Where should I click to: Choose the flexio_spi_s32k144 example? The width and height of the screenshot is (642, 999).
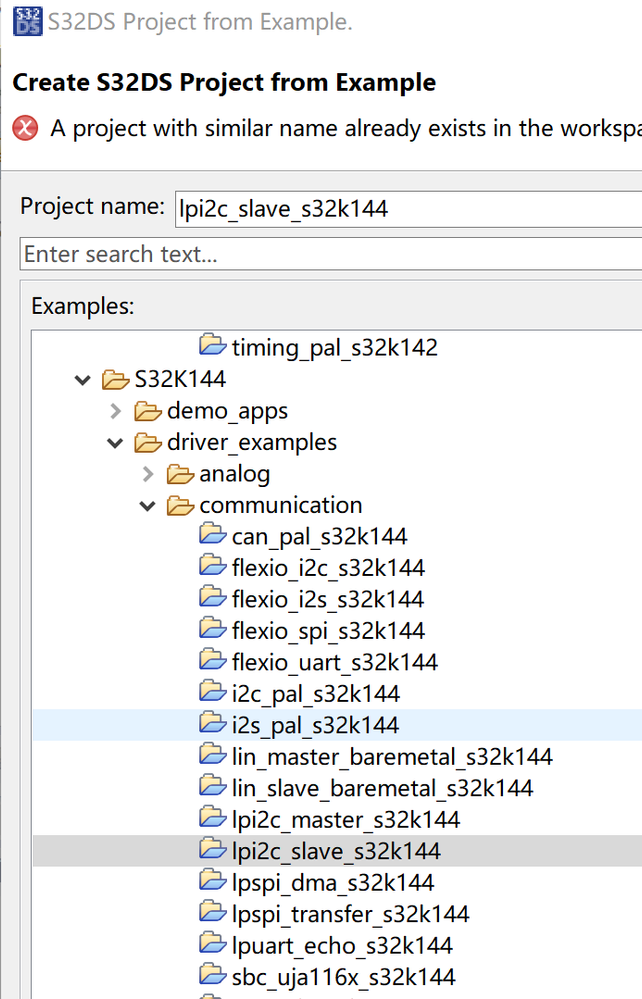[329, 631]
